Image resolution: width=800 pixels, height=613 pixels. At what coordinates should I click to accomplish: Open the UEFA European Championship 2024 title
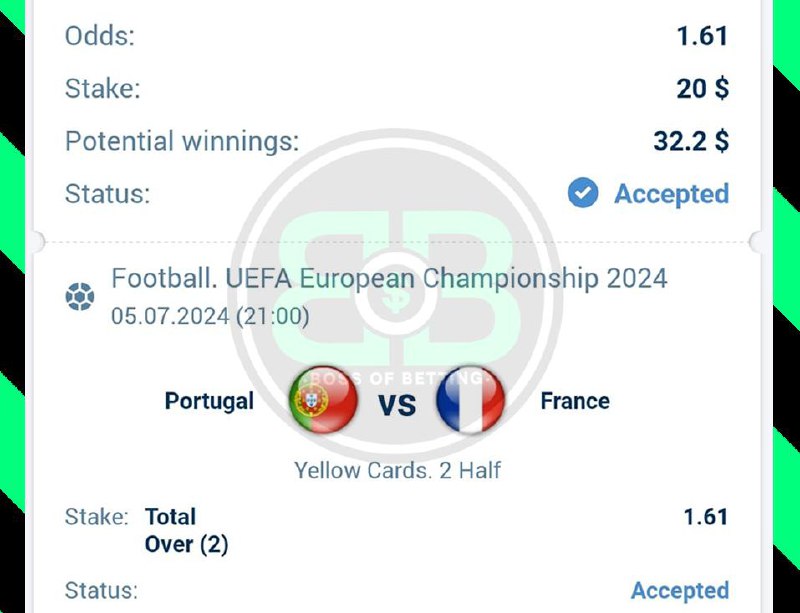389,278
